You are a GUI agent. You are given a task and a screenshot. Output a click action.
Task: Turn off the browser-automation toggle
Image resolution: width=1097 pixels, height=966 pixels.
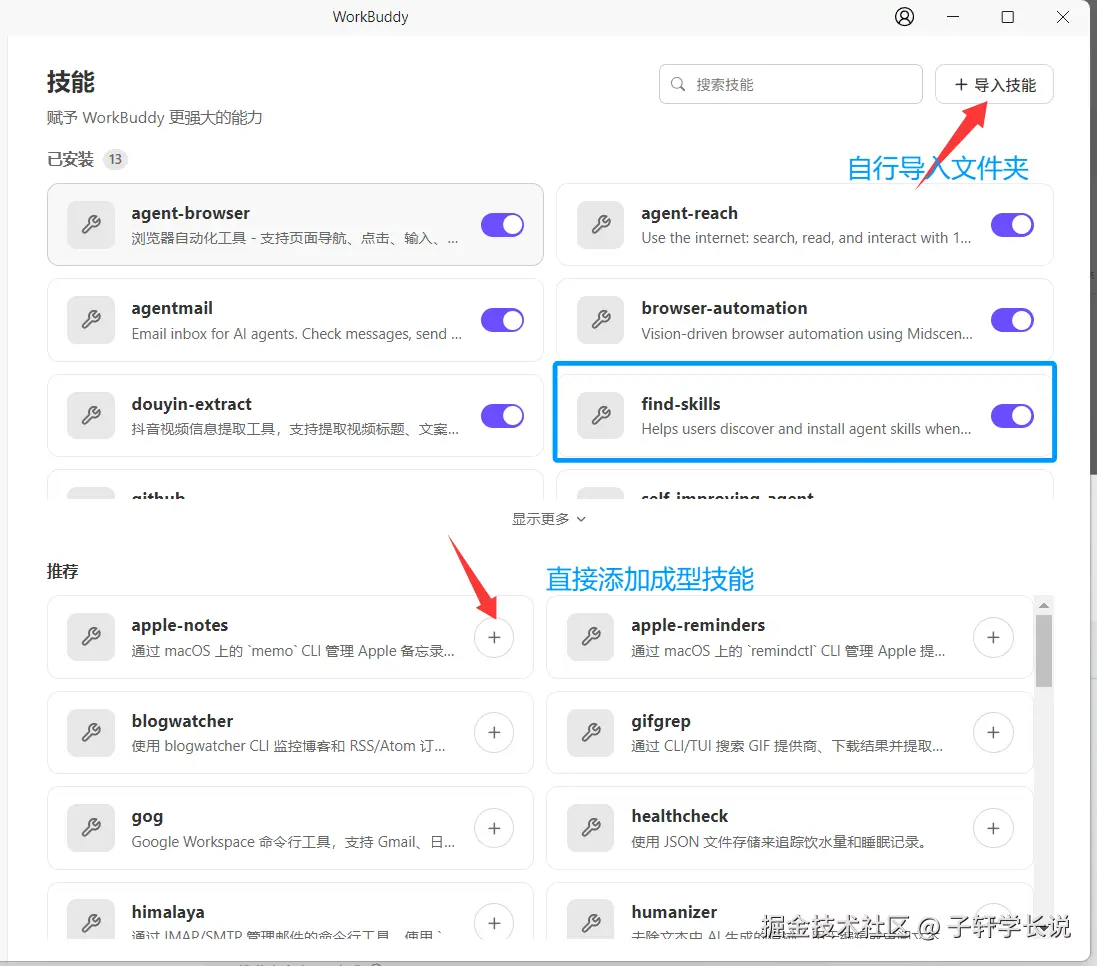click(x=1012, y=320)
